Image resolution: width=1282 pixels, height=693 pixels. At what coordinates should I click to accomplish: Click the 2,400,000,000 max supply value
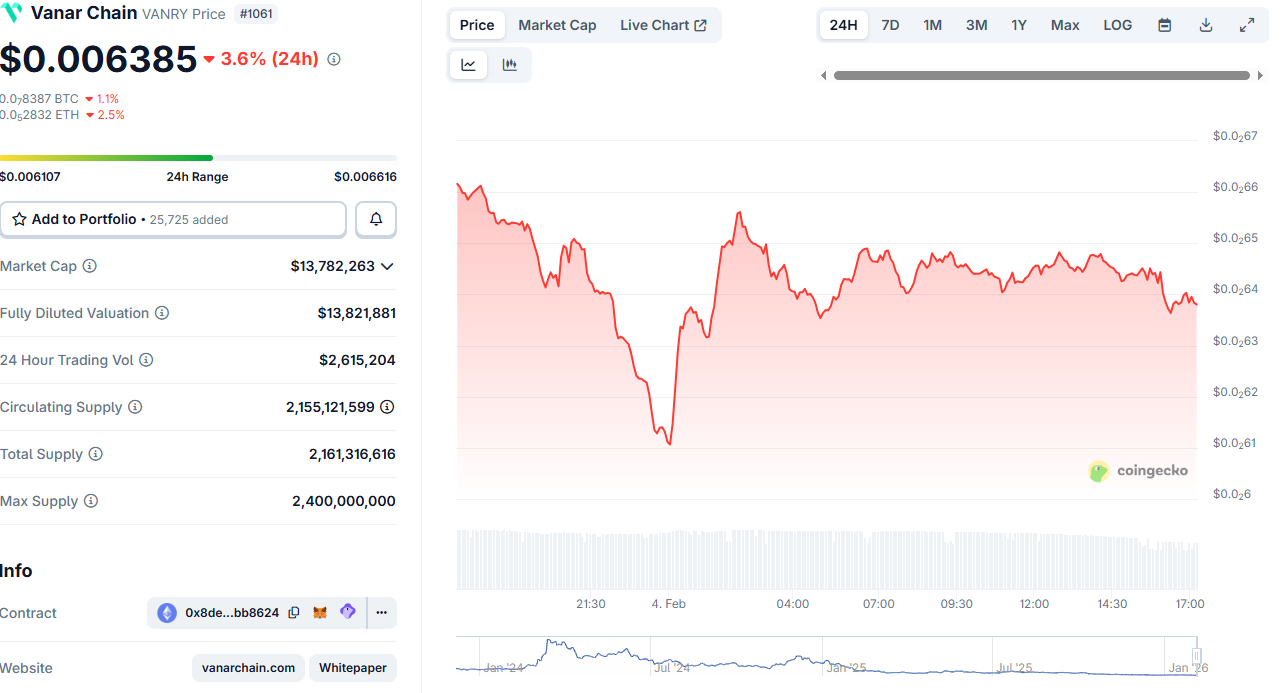pos(344,501)
